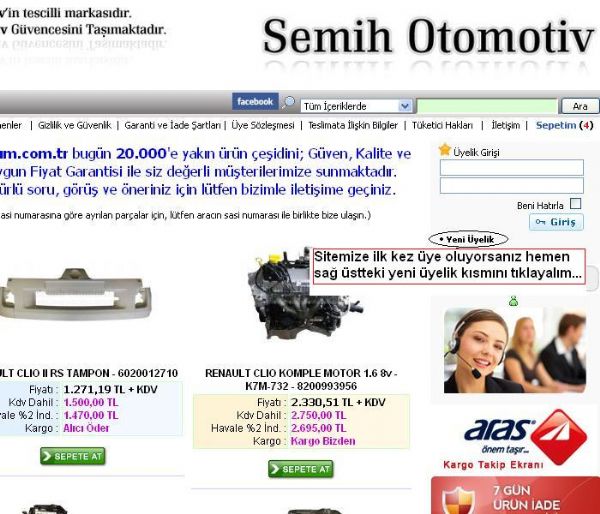The height and width of the screenshot is (514, 600).
Task: Click the Giriş login button
Action: click(556, 222)
